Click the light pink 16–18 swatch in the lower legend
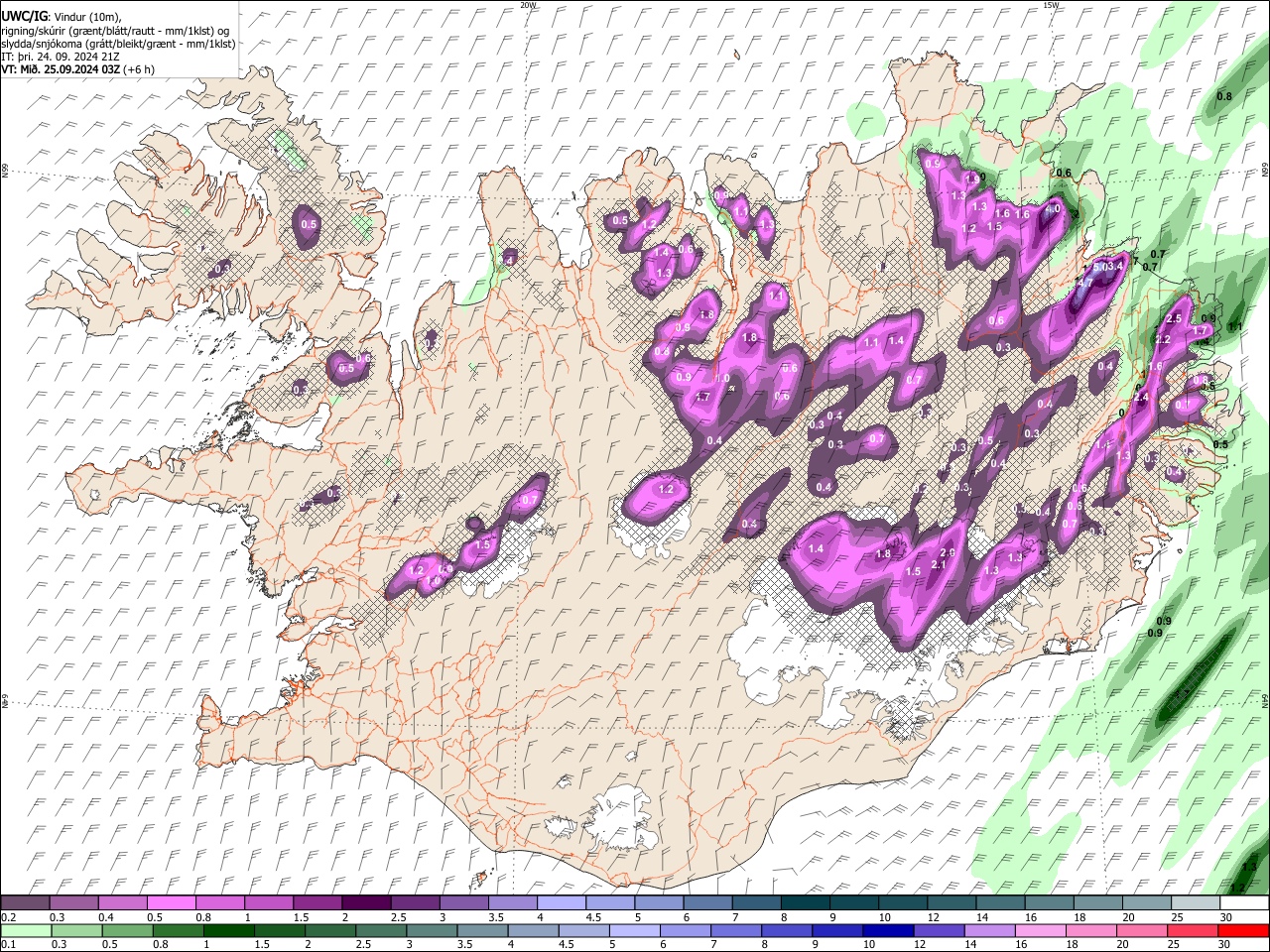Image resolution: width=1270 pixels, height=952 pixels. (x=1040, y=930)
